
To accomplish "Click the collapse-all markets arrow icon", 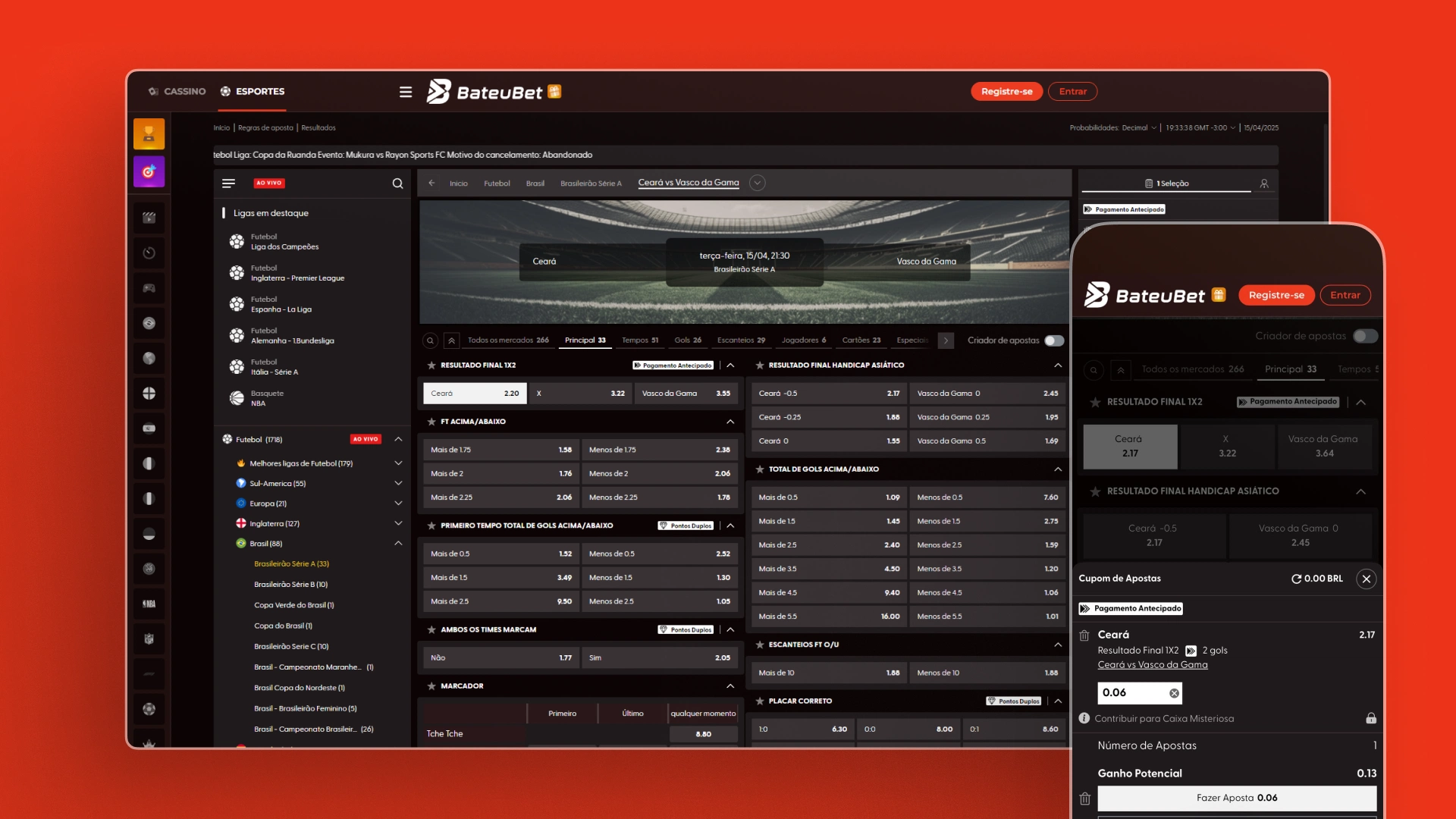I will (x=451, y=340).
